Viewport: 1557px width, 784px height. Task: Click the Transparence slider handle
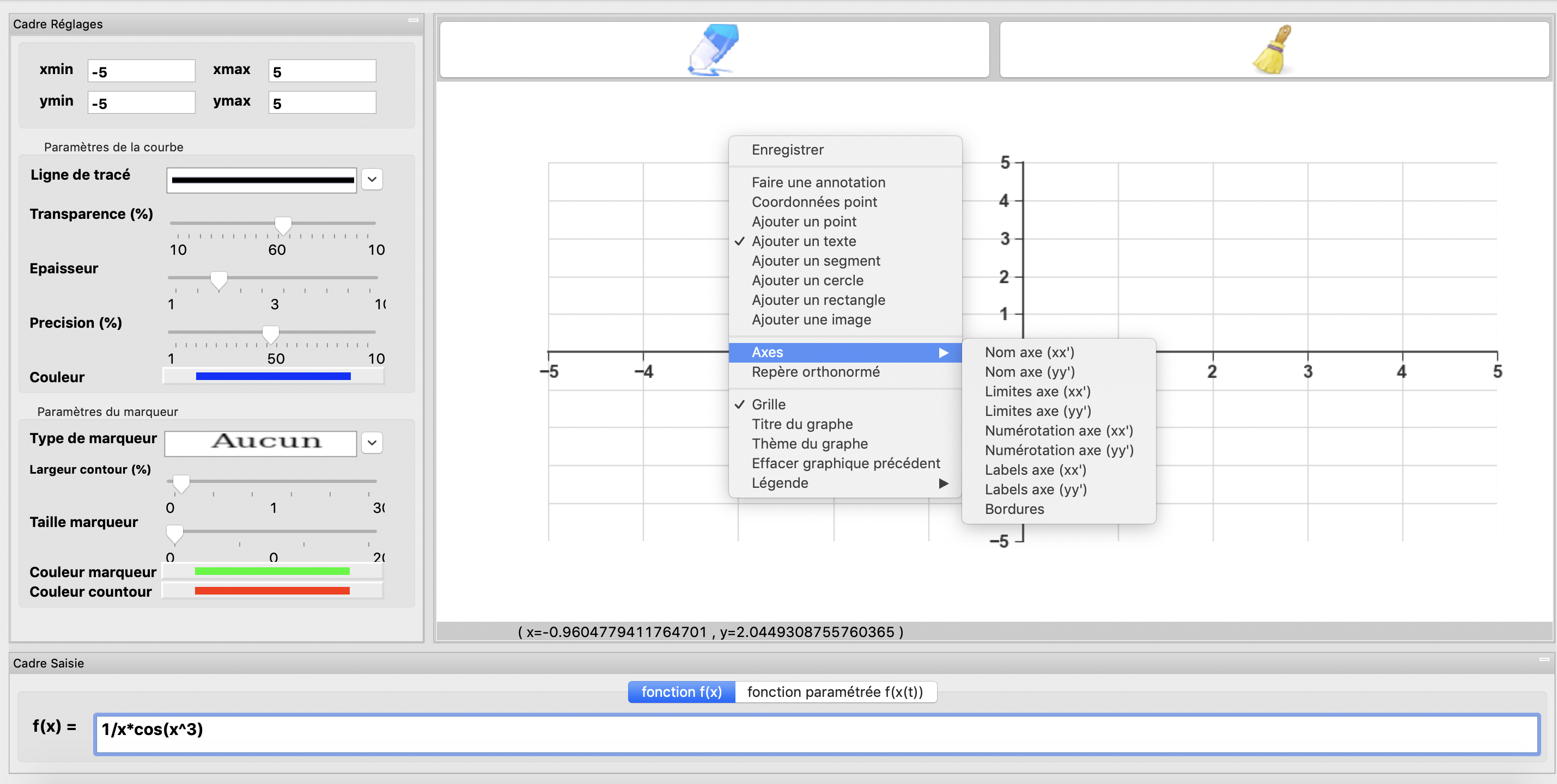(283, 226)
